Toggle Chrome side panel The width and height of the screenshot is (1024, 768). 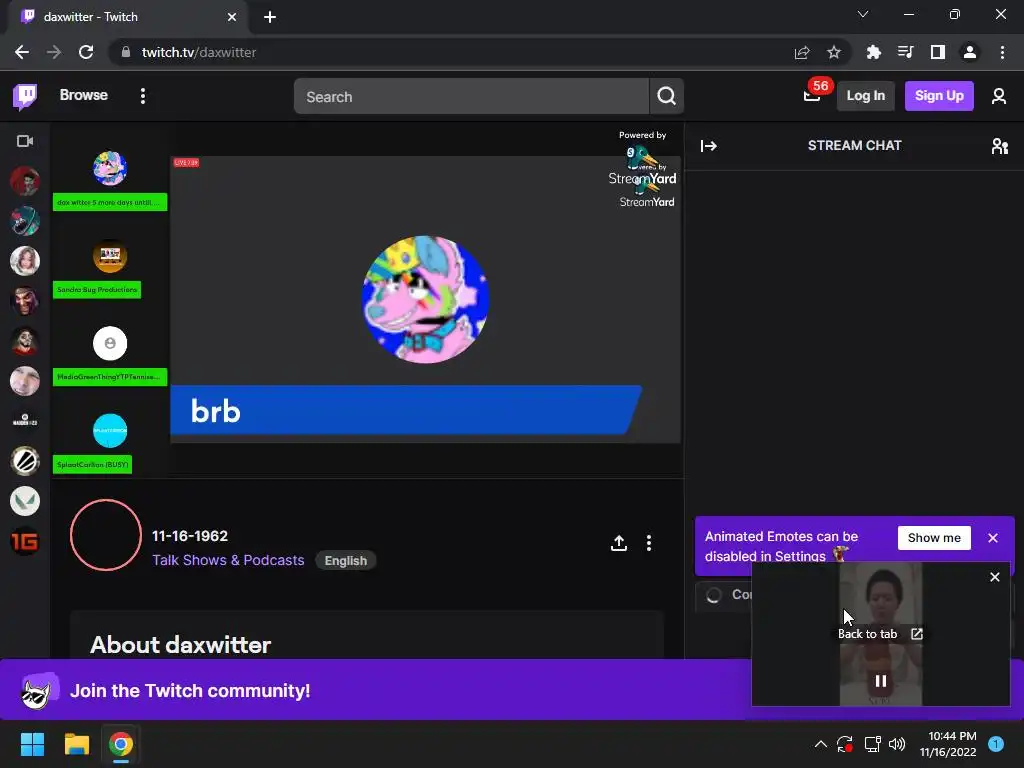tap(937, 52)
